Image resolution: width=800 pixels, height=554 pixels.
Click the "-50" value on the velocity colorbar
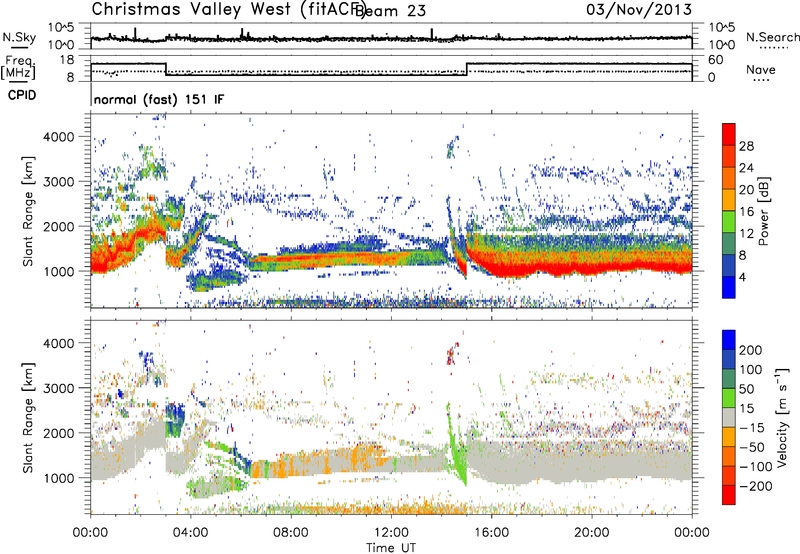click(x=753, y=447)
